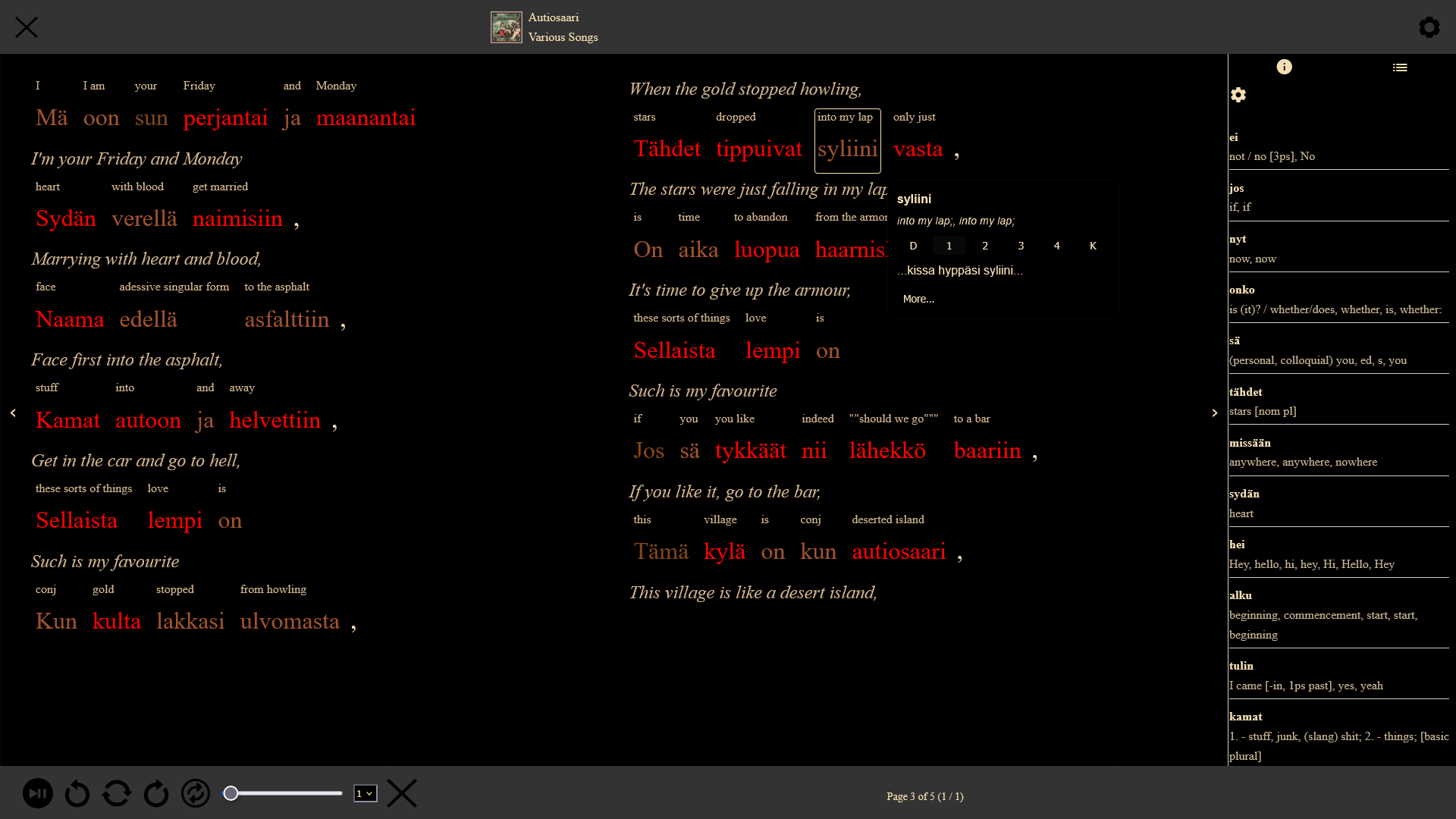Click the word "kulta"
The image size is (1456, 819).
tap(116, 621)
